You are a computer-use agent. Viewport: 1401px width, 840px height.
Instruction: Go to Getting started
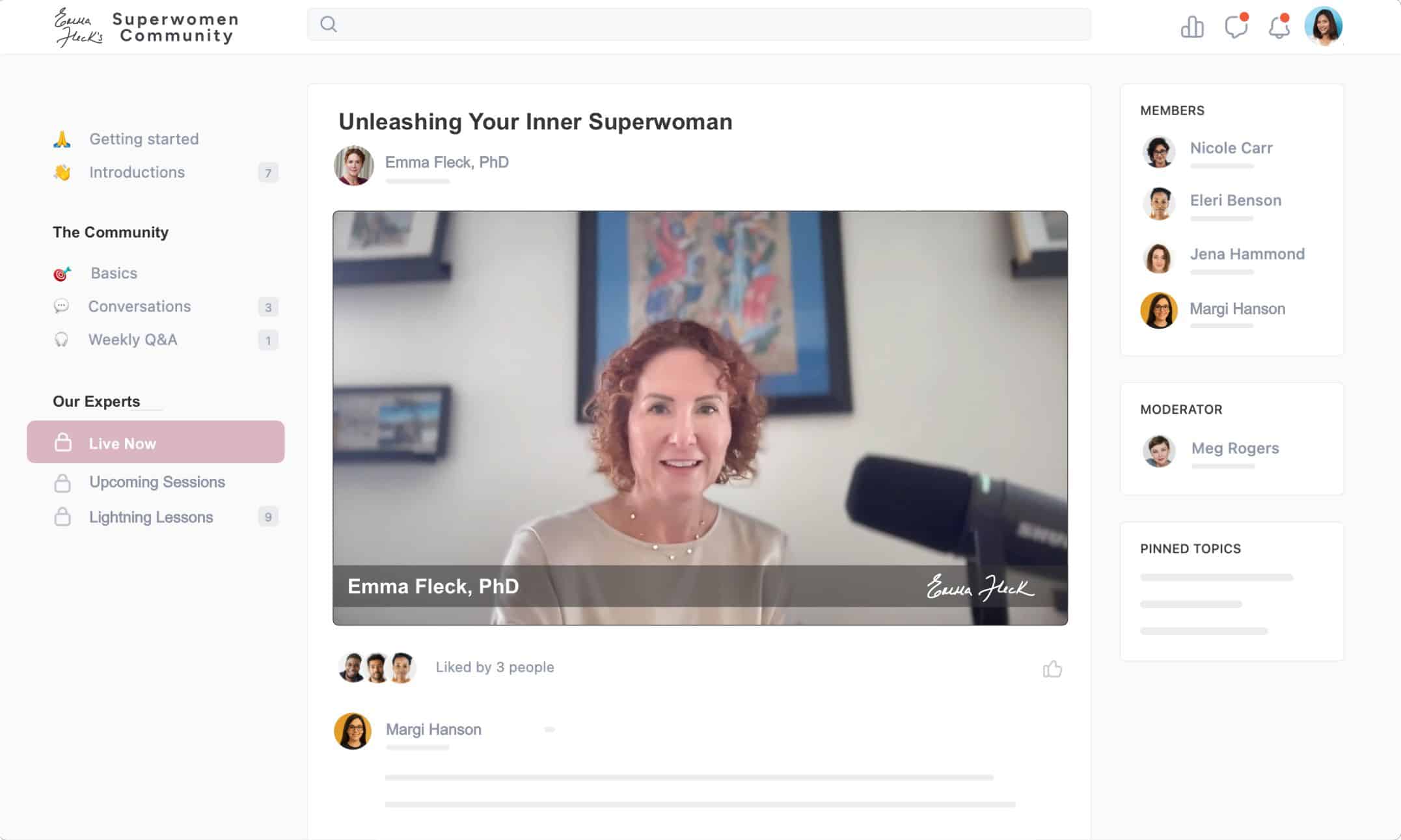click(144, 139)
